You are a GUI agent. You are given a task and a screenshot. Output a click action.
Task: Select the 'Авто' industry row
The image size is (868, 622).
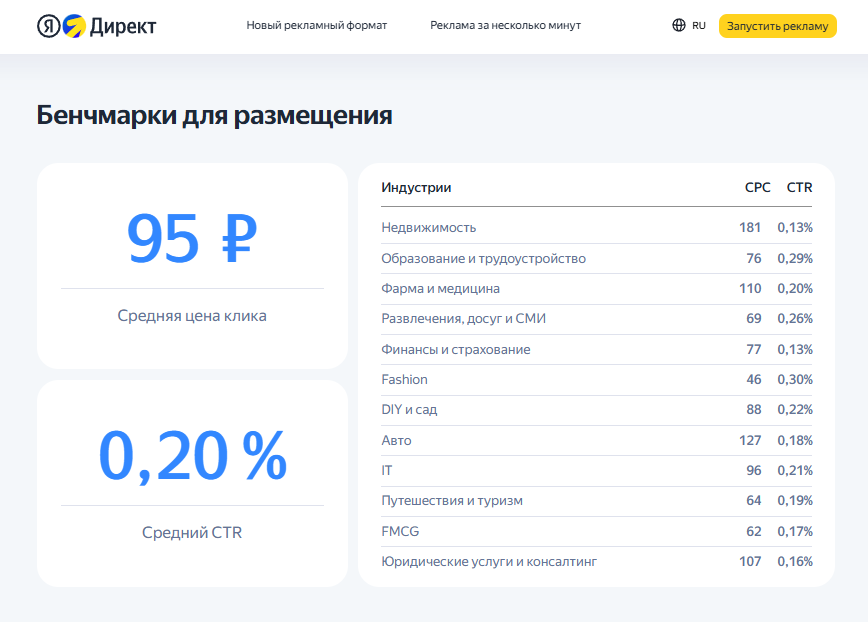(x=396, y=441)
